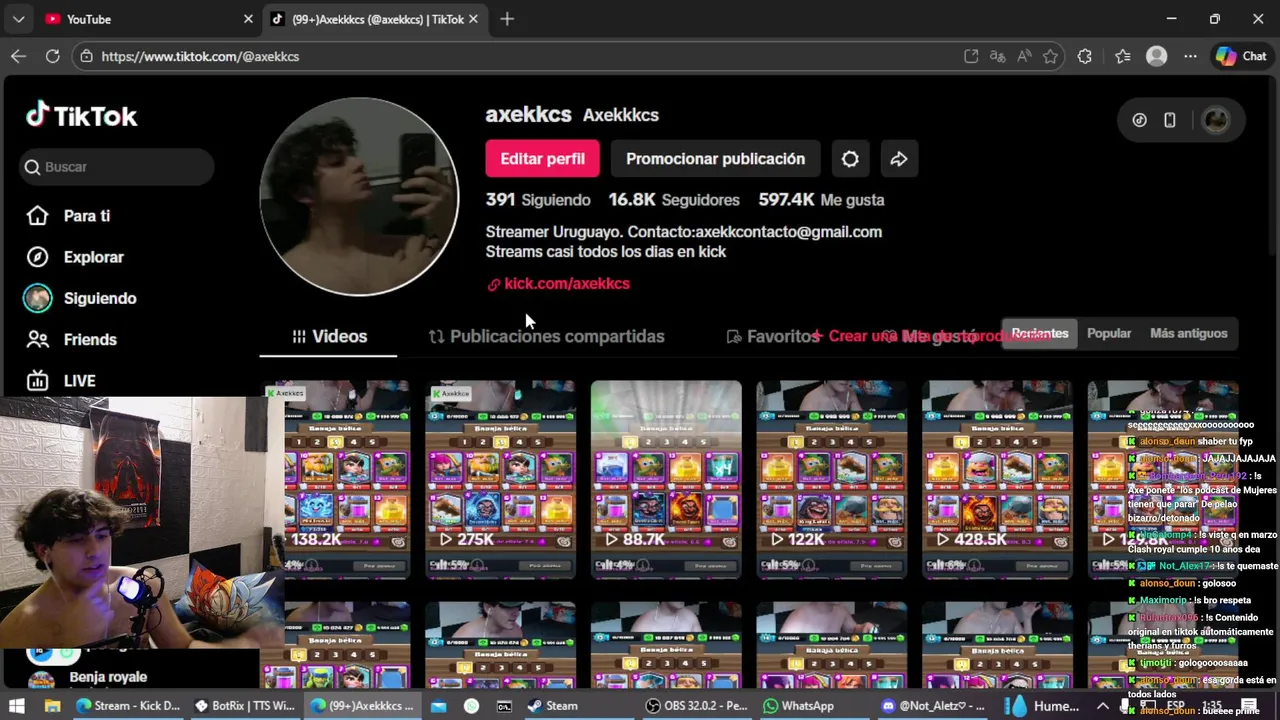Click the translate page icon
Image resolution: width=1280 pixels, height=720 pixels.
997,57
